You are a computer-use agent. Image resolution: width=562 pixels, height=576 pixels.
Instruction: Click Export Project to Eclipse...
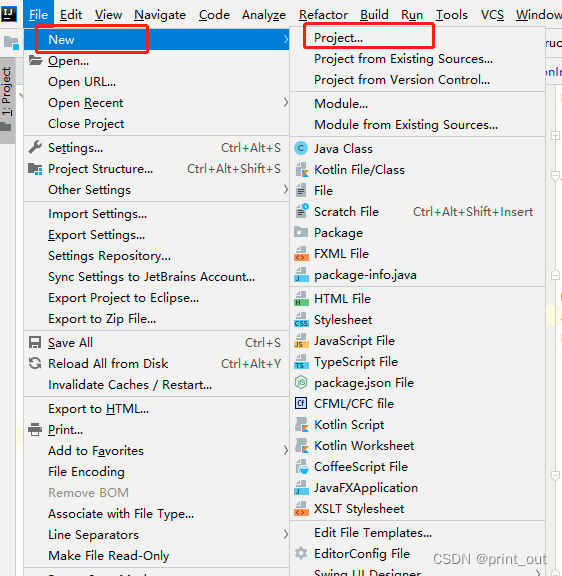click(156, 298)
